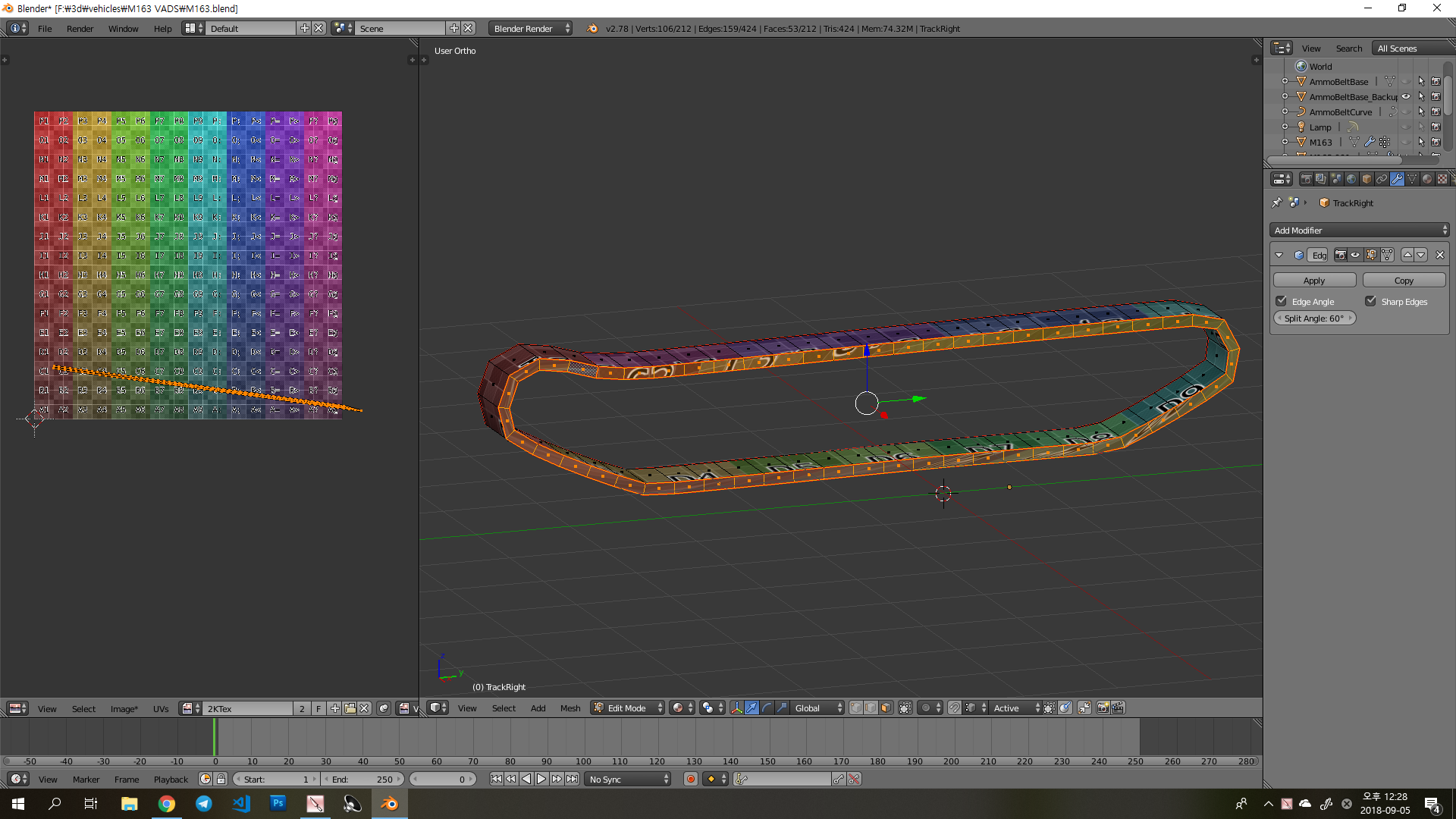Toggle Sharp Edges checkbox

(1371, 301)
